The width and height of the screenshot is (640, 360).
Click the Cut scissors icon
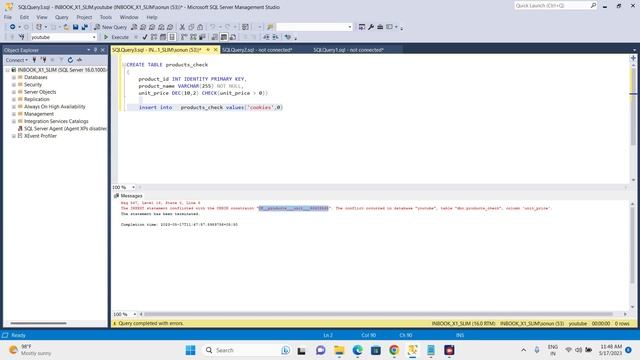[182, 27]
